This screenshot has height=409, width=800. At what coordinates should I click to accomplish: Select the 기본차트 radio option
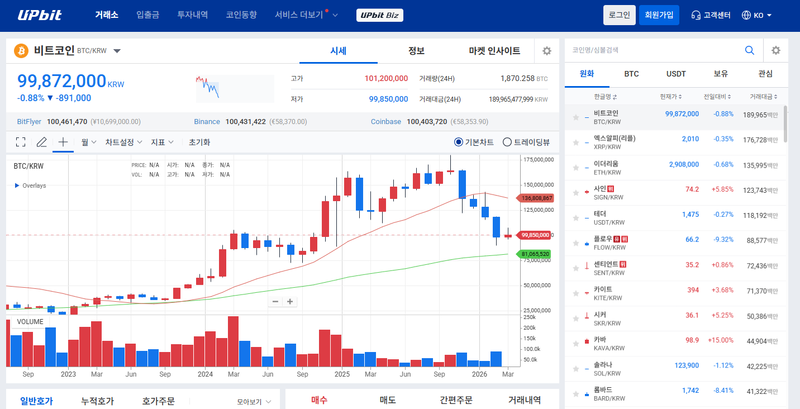[x=459, y=142]
